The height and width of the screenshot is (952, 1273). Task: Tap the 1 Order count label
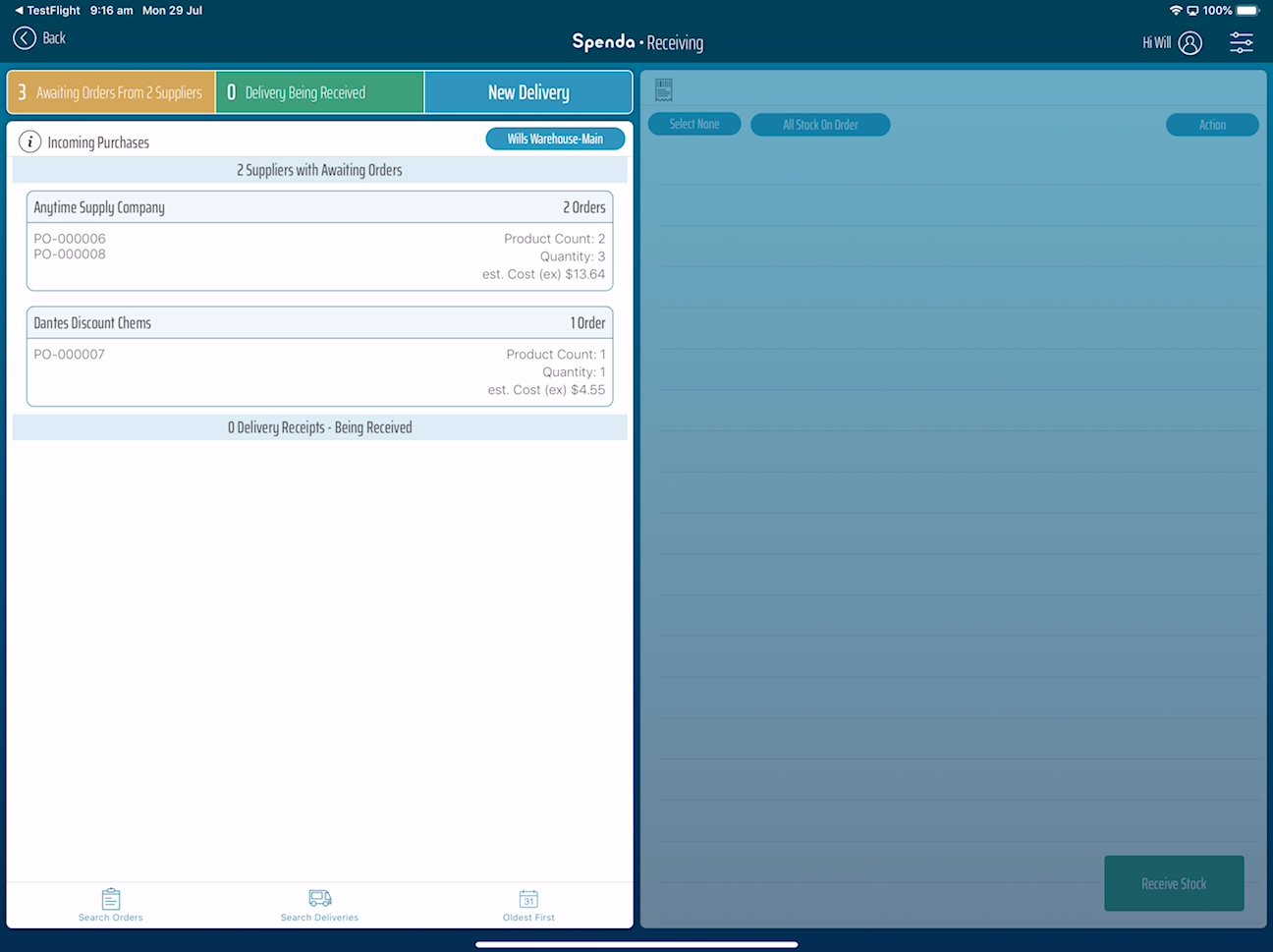(x=587, y=323)
